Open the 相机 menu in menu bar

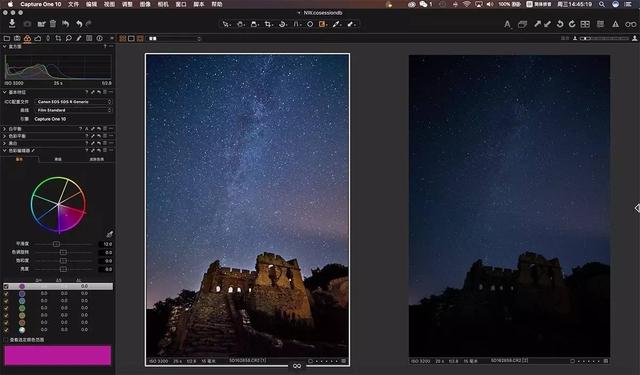click(163, 4)
